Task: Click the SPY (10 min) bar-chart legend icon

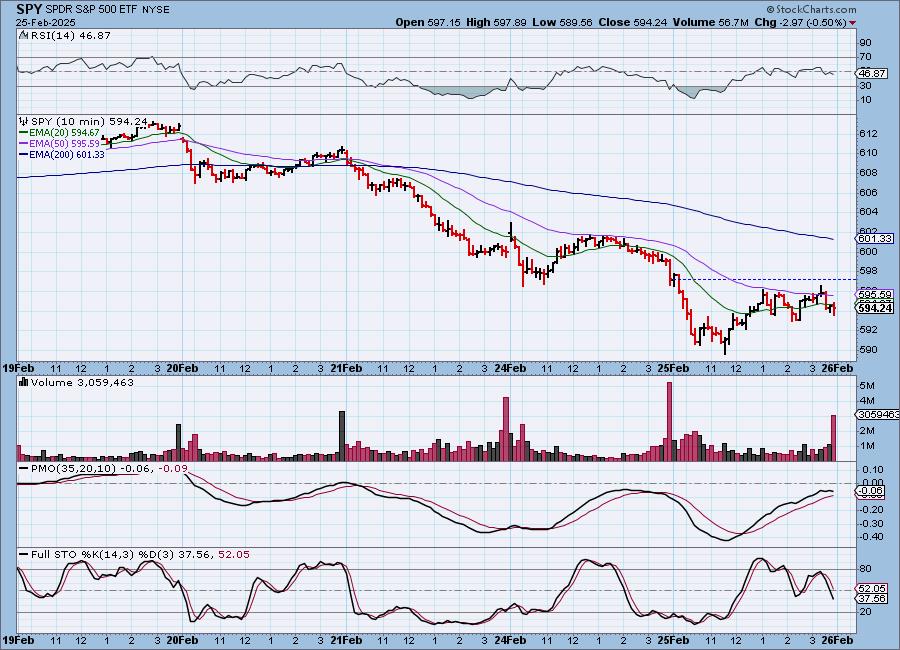Action: tap(24, 121)
